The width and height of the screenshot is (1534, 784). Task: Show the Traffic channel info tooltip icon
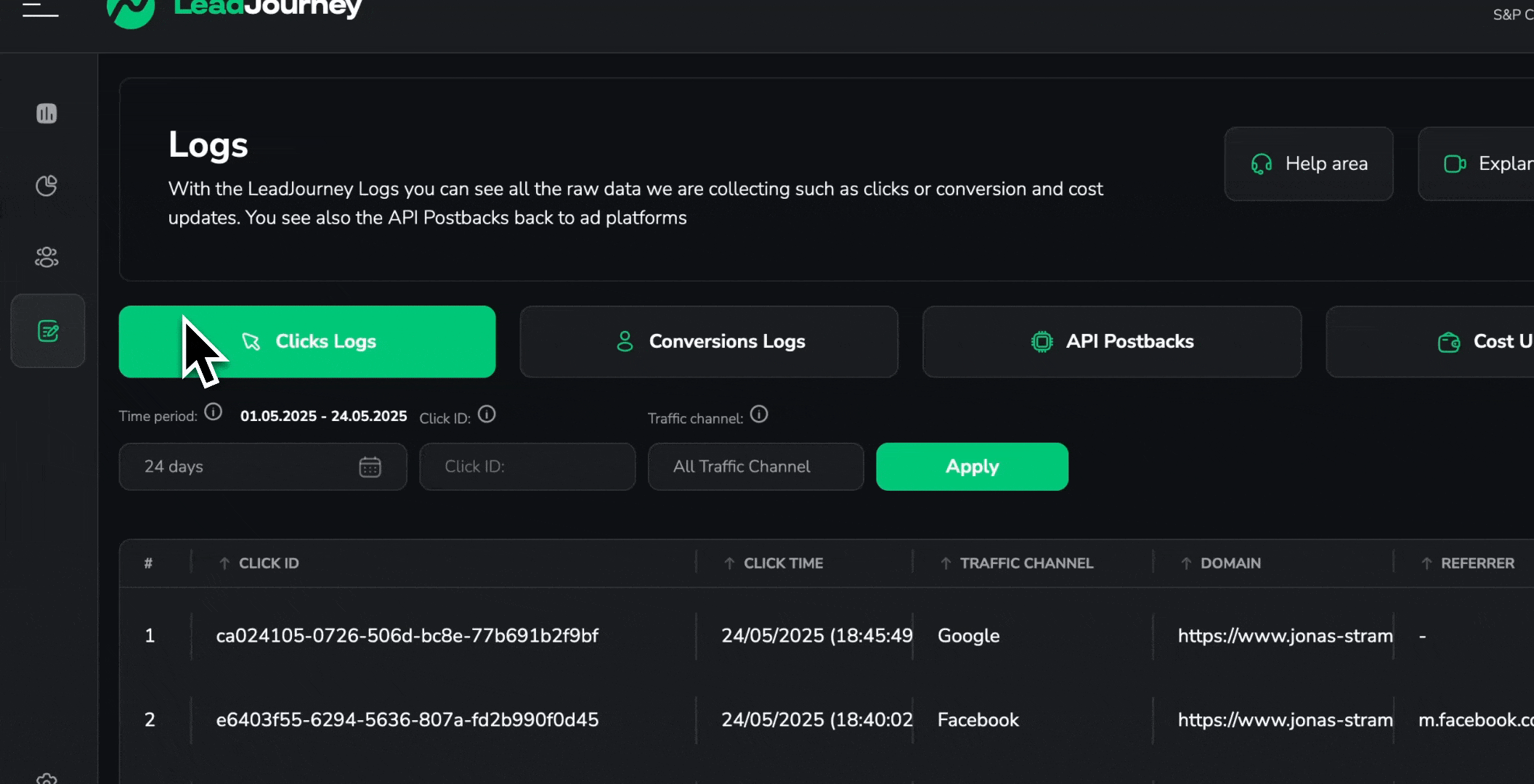(759, 414)
